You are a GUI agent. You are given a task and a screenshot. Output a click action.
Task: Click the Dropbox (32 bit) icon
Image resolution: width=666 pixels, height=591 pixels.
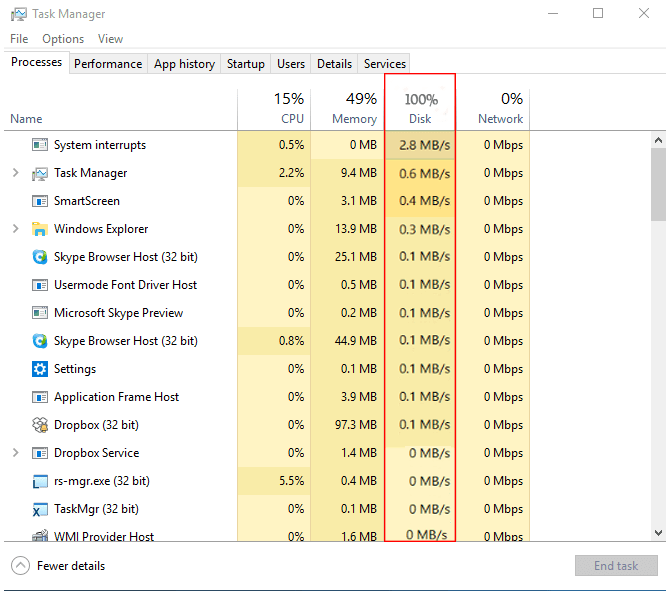[40, 425]
